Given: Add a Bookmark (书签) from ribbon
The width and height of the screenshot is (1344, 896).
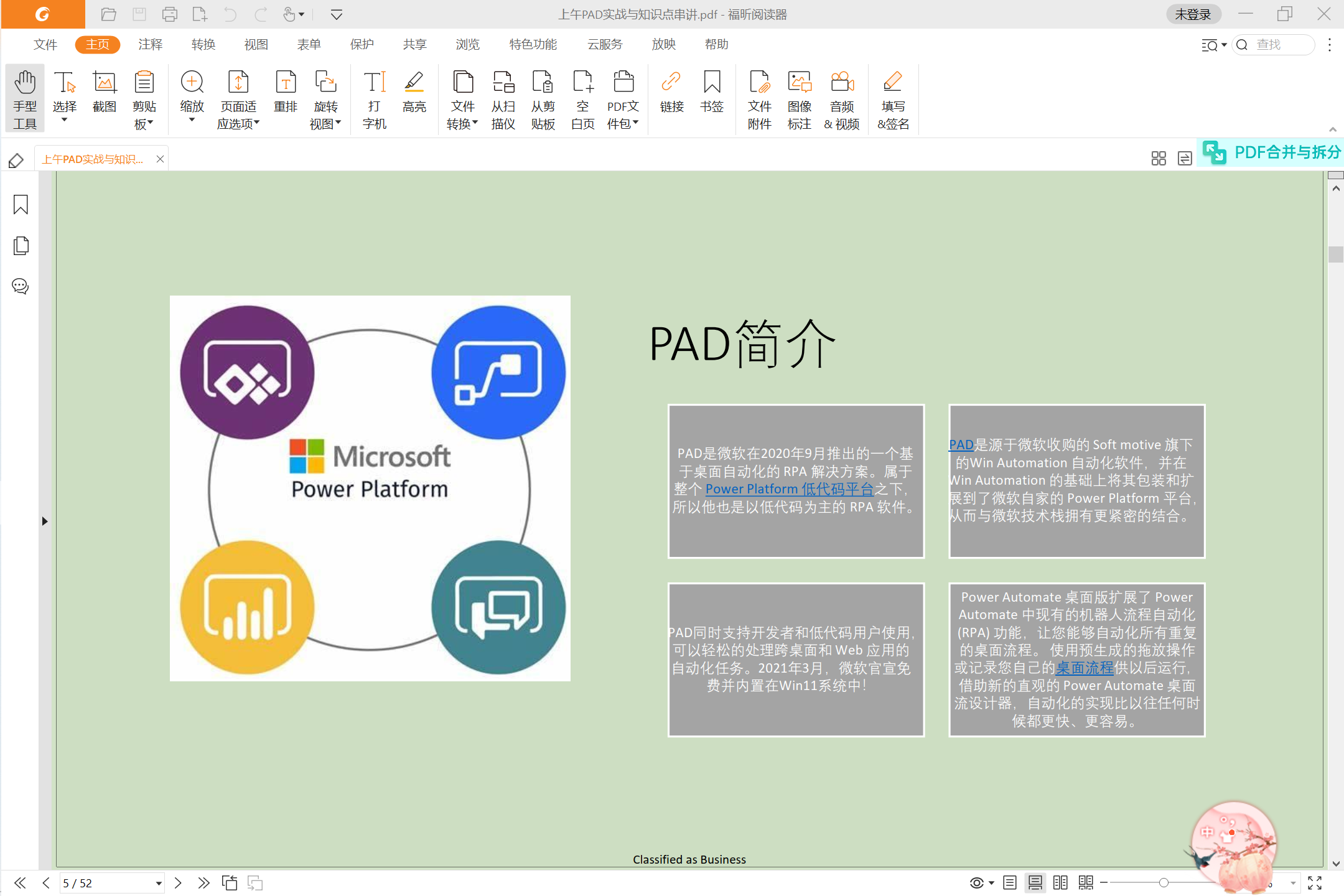Looking at the screenshot, I should [x=712, y=91].
